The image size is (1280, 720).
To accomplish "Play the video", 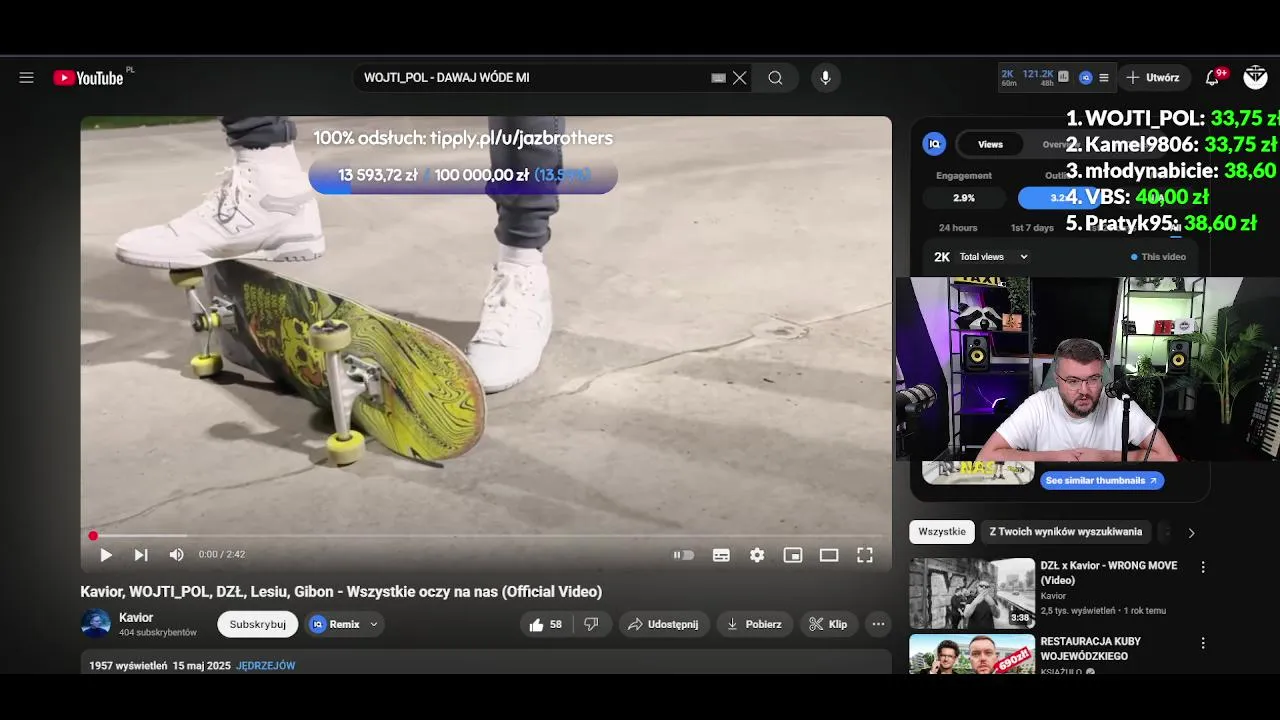I will pos(106,555).
